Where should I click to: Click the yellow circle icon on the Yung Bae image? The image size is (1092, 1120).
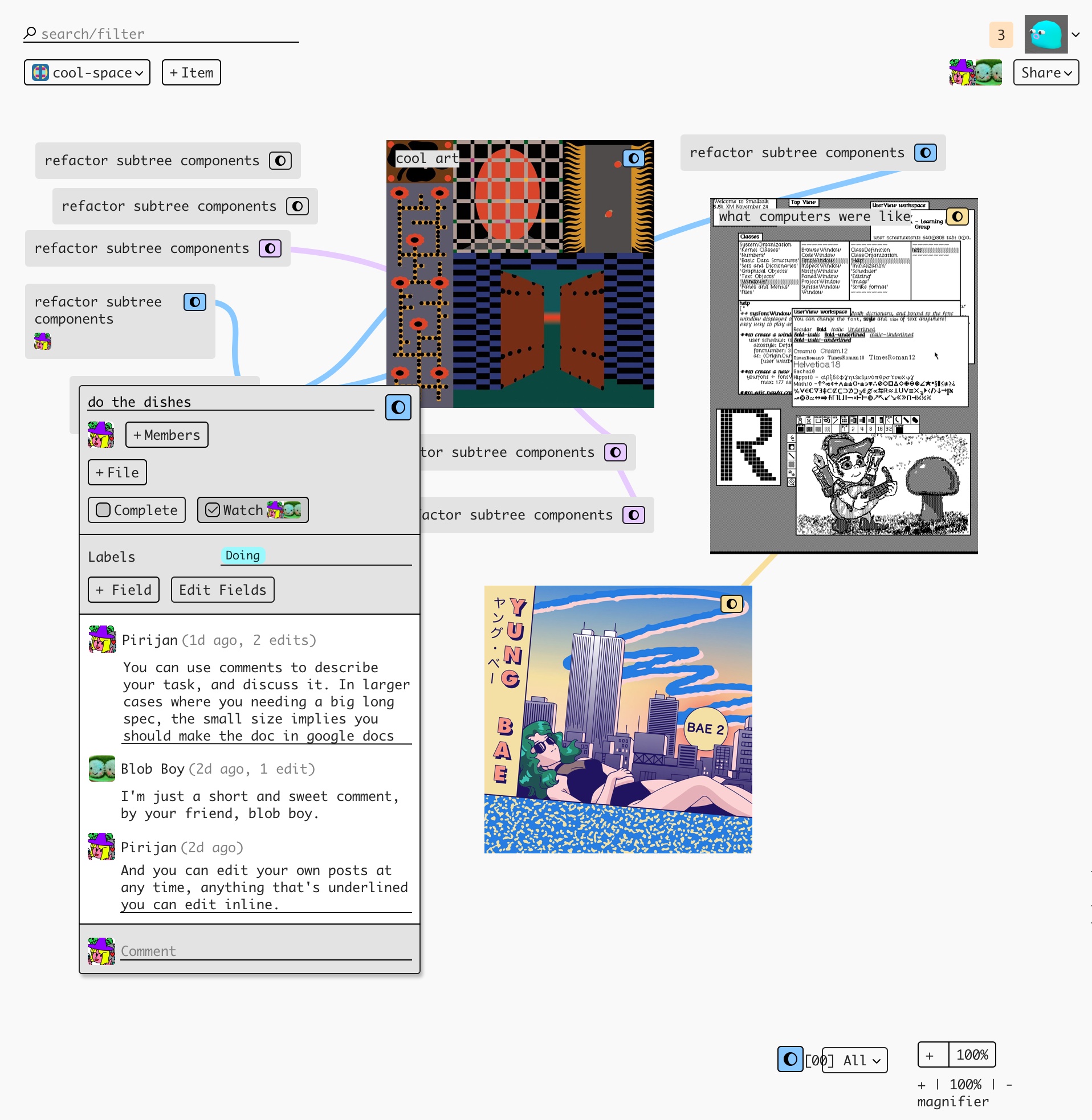[731, 604]
